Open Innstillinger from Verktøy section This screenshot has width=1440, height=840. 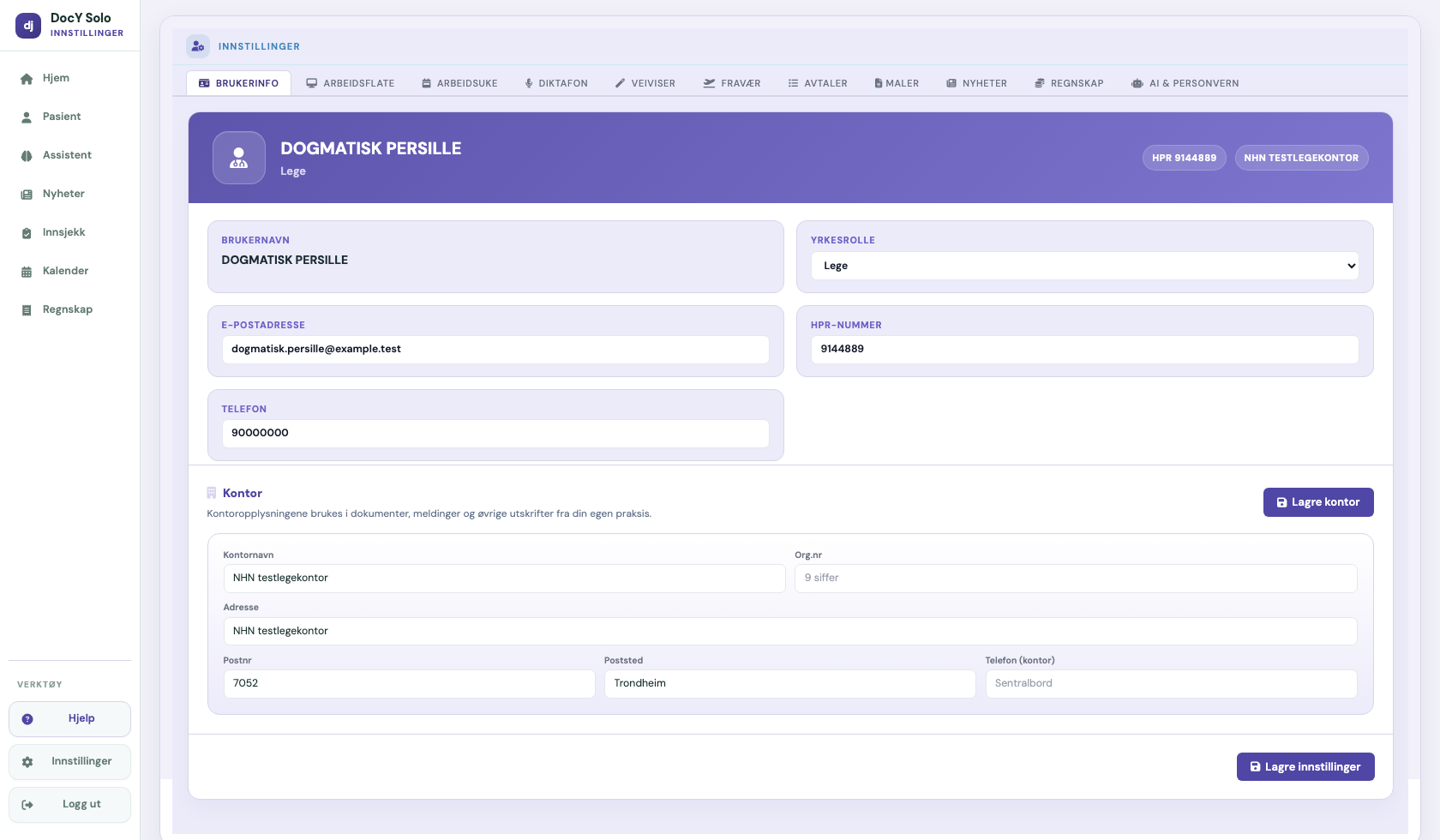69,761
